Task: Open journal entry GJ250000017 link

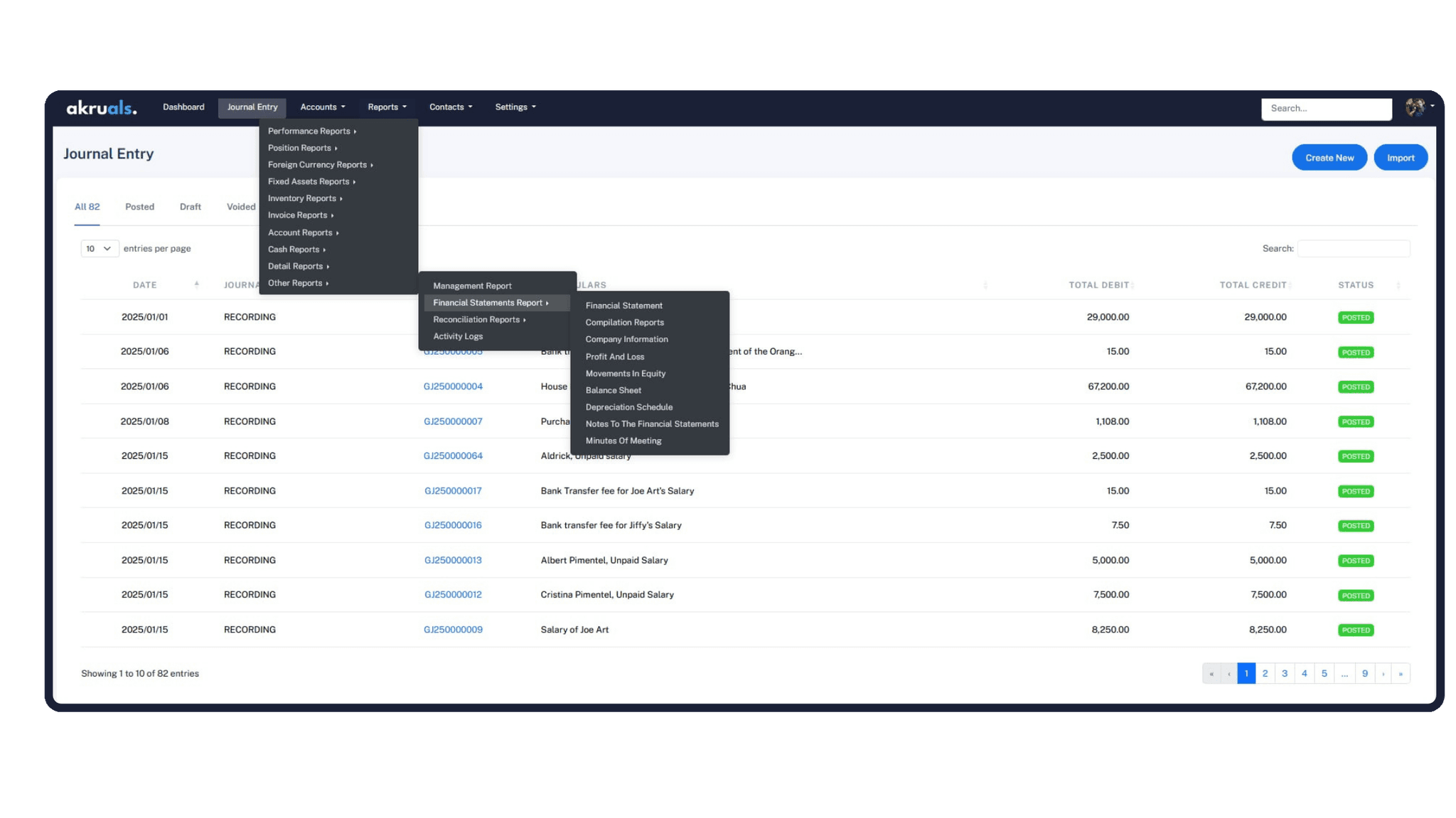Action: [x=453, y=491]
